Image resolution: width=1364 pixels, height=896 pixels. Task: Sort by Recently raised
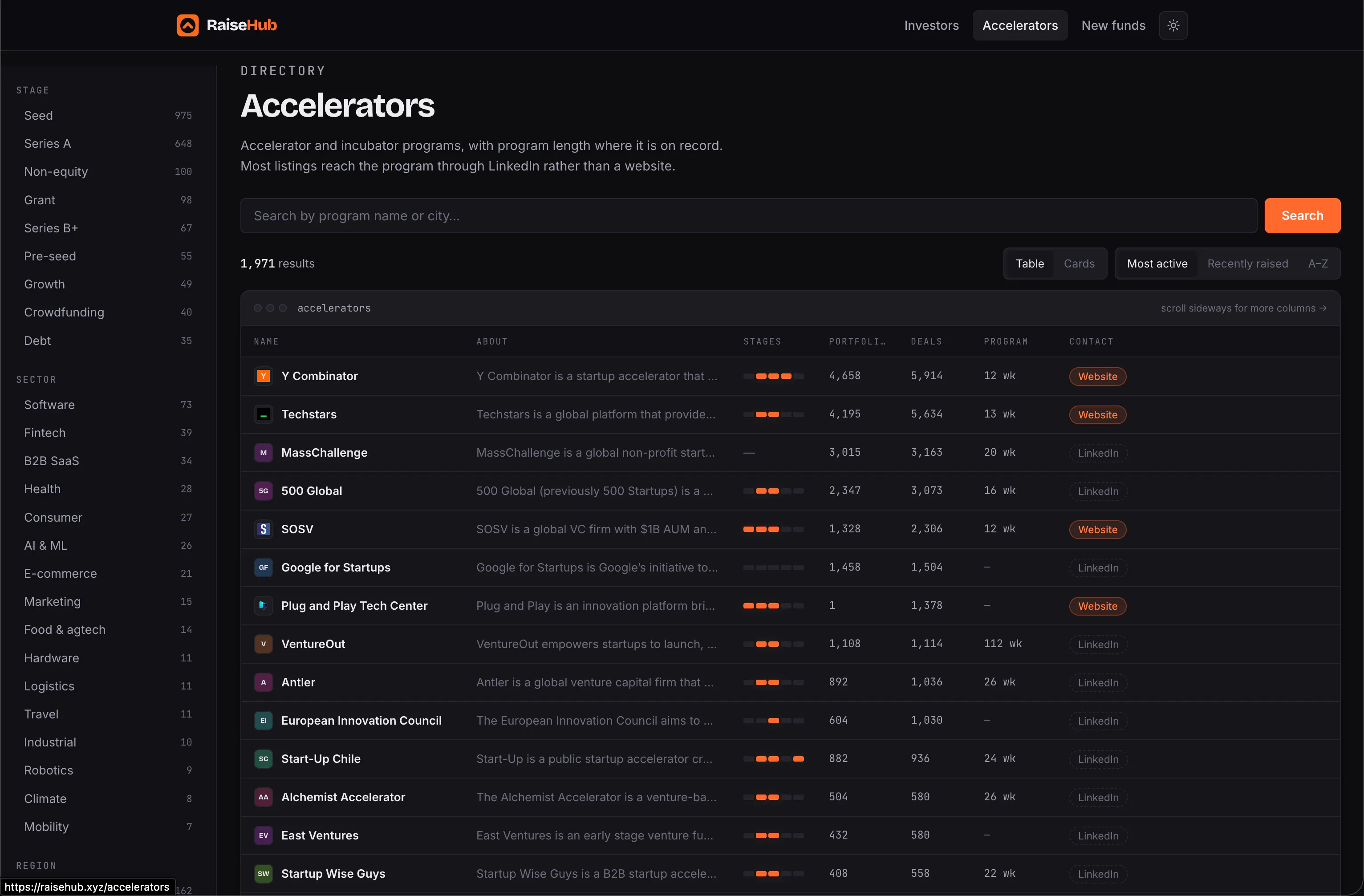click(1248, 264)
